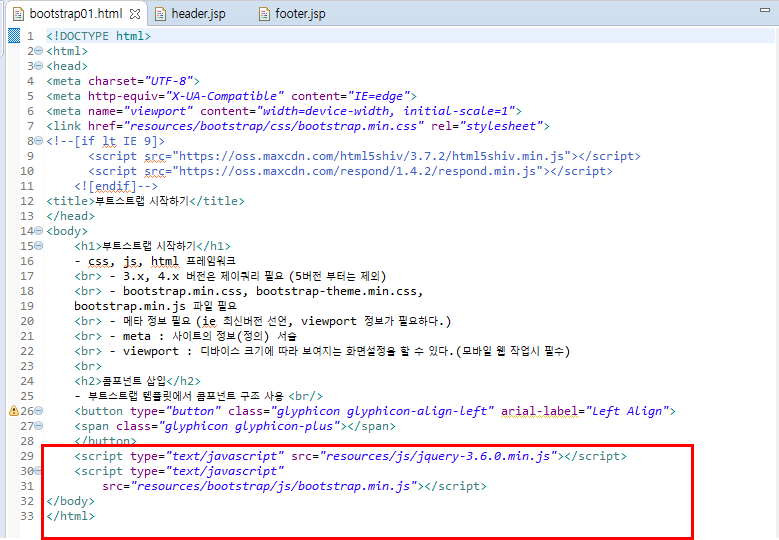779x540 pixels.
Task: Collapse the html fold on line 2
Action: (x=39, y=51)
